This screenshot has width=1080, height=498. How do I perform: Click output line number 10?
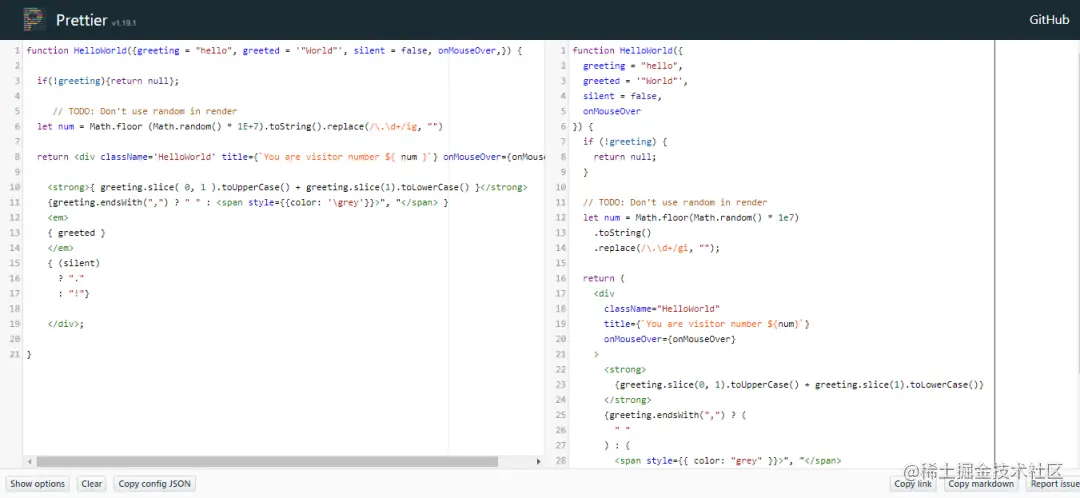click(560, 187)
